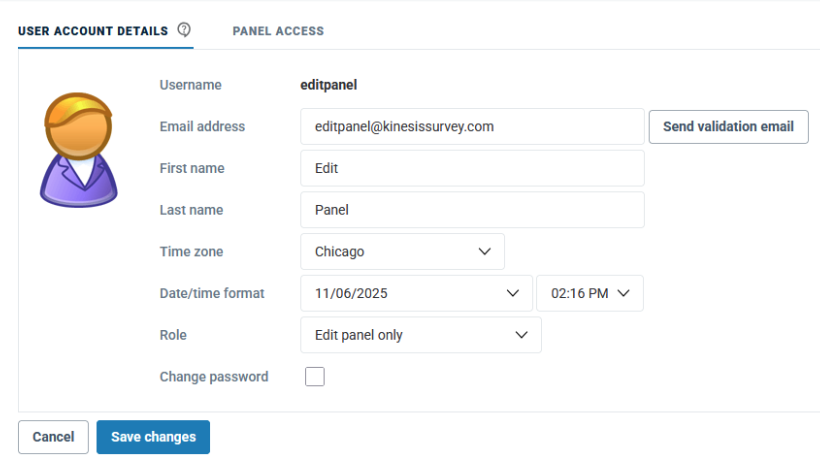Screen dimensions: 820x460
Task: Click the Change password label text
Action: [214, 377]
